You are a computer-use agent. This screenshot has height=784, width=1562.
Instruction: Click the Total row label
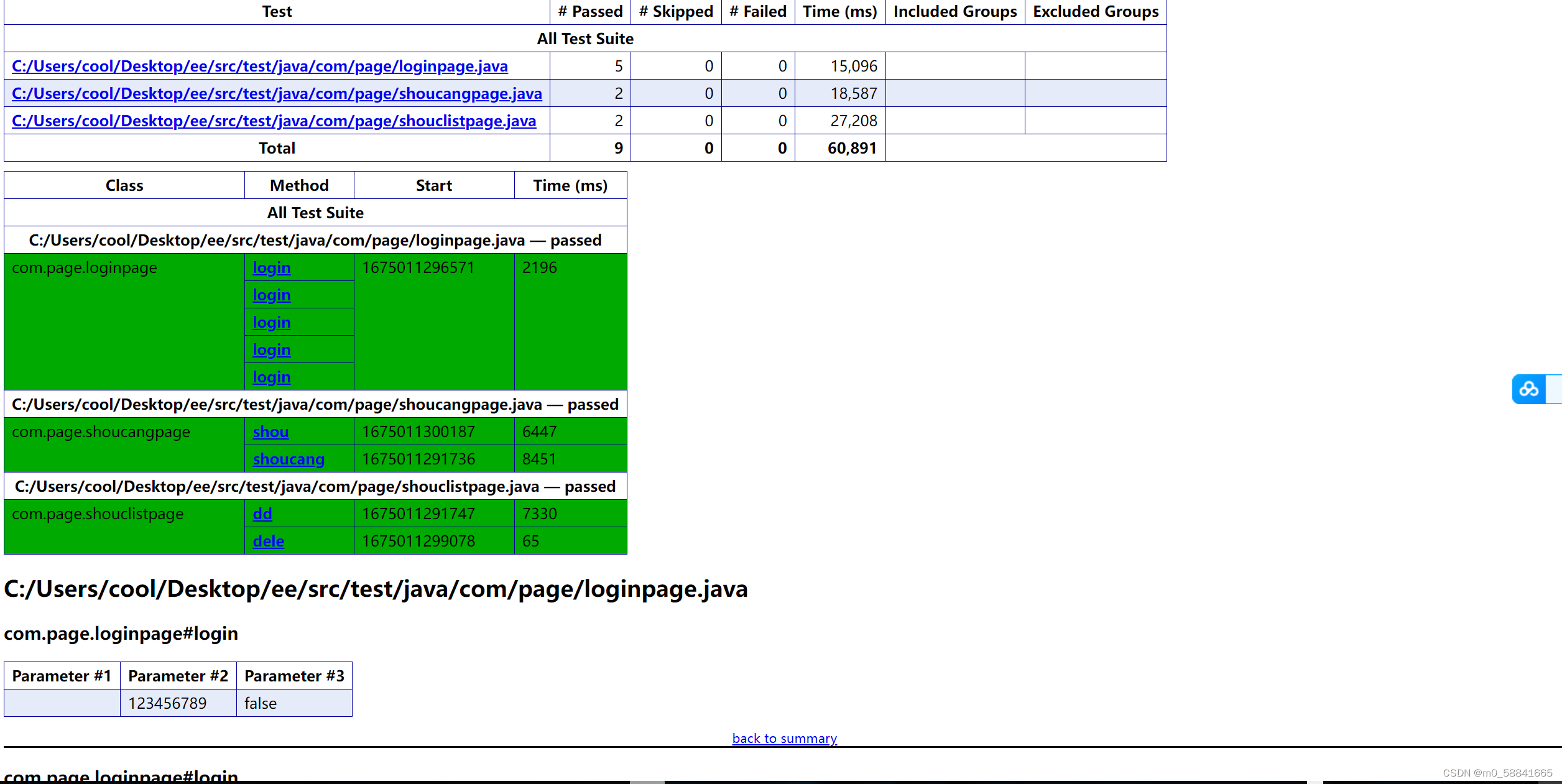[x=277, y=148]
